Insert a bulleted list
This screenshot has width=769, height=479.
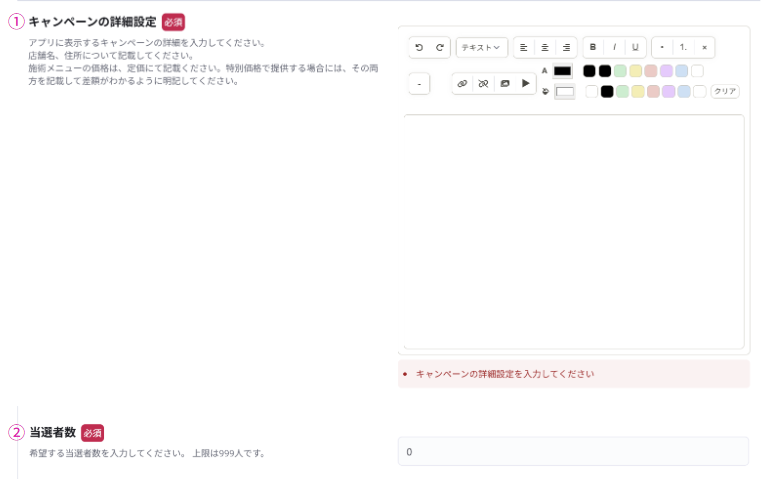point(662,47)
